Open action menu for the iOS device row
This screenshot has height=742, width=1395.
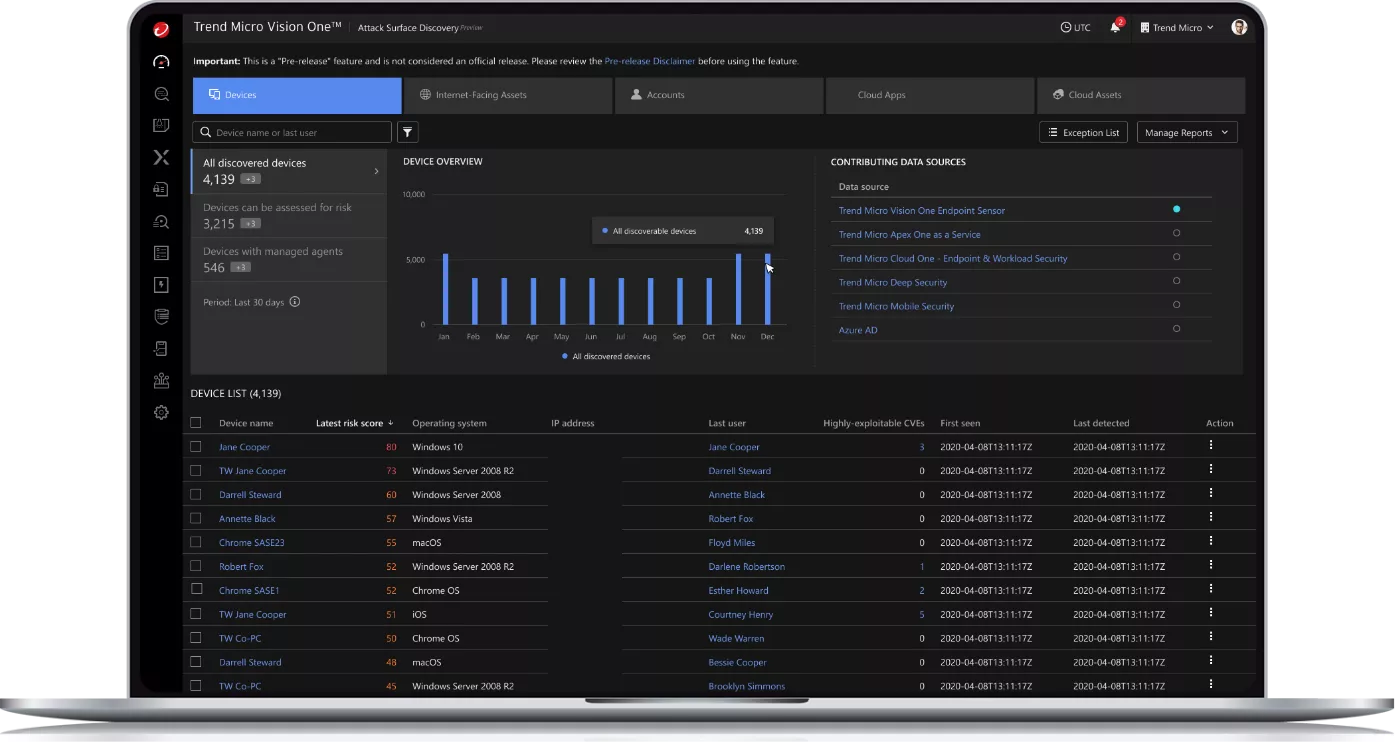[1211, 613]
